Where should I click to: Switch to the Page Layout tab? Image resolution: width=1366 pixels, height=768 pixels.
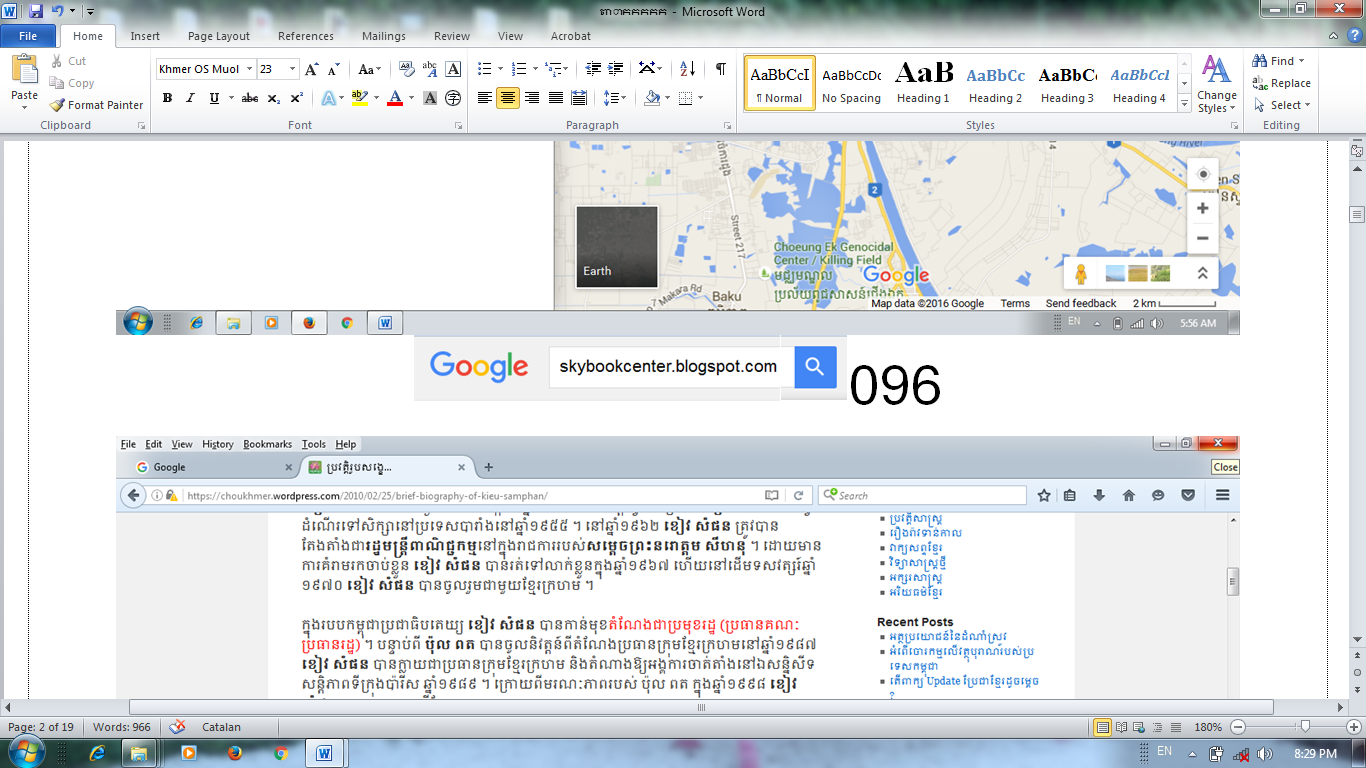pyautogui.click(x=219, y=36)
